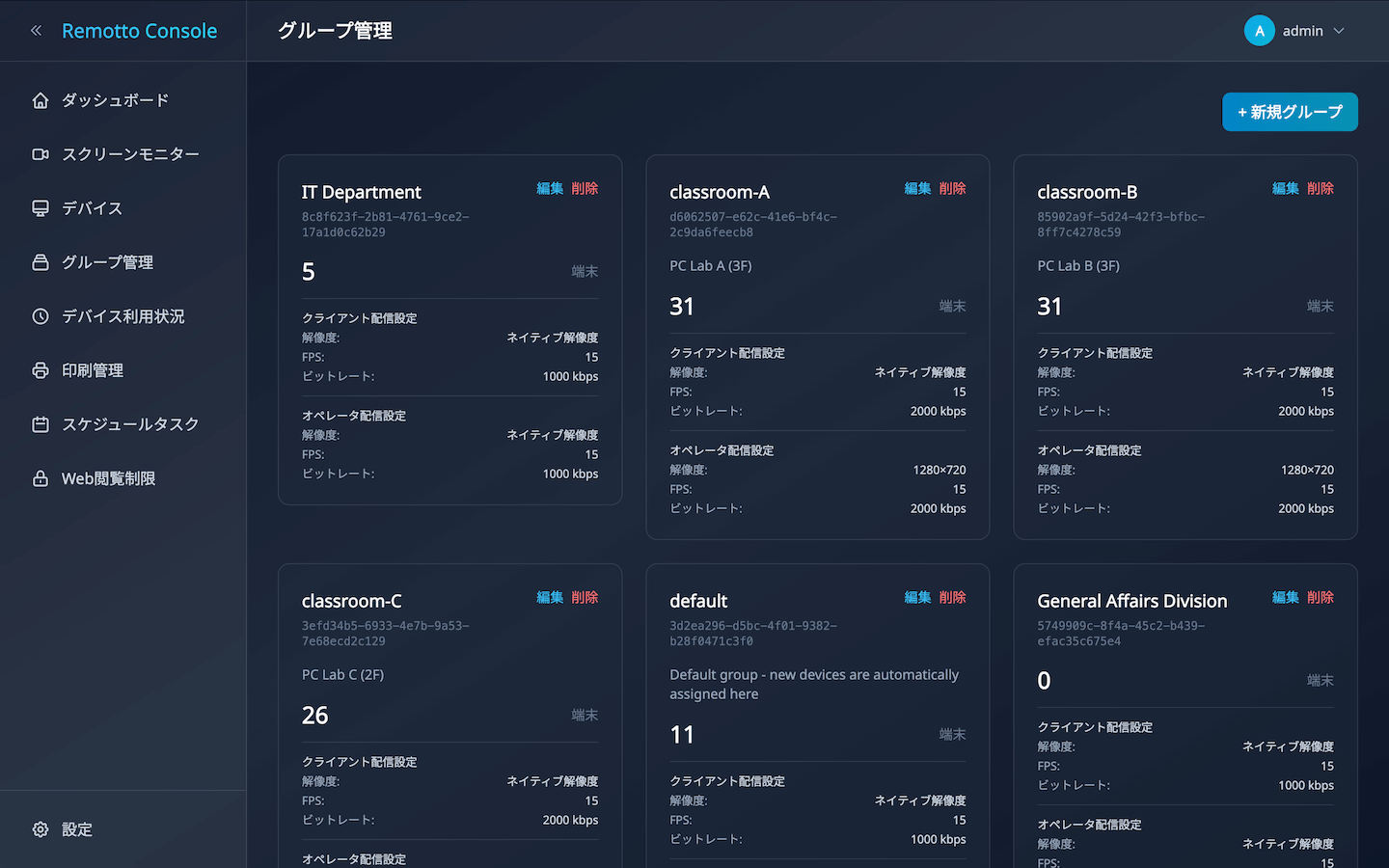Click the Remotto Console logo title
The height and width of the screenshot is (868, 1389).
pyautogui.click(x=139, y=31)
